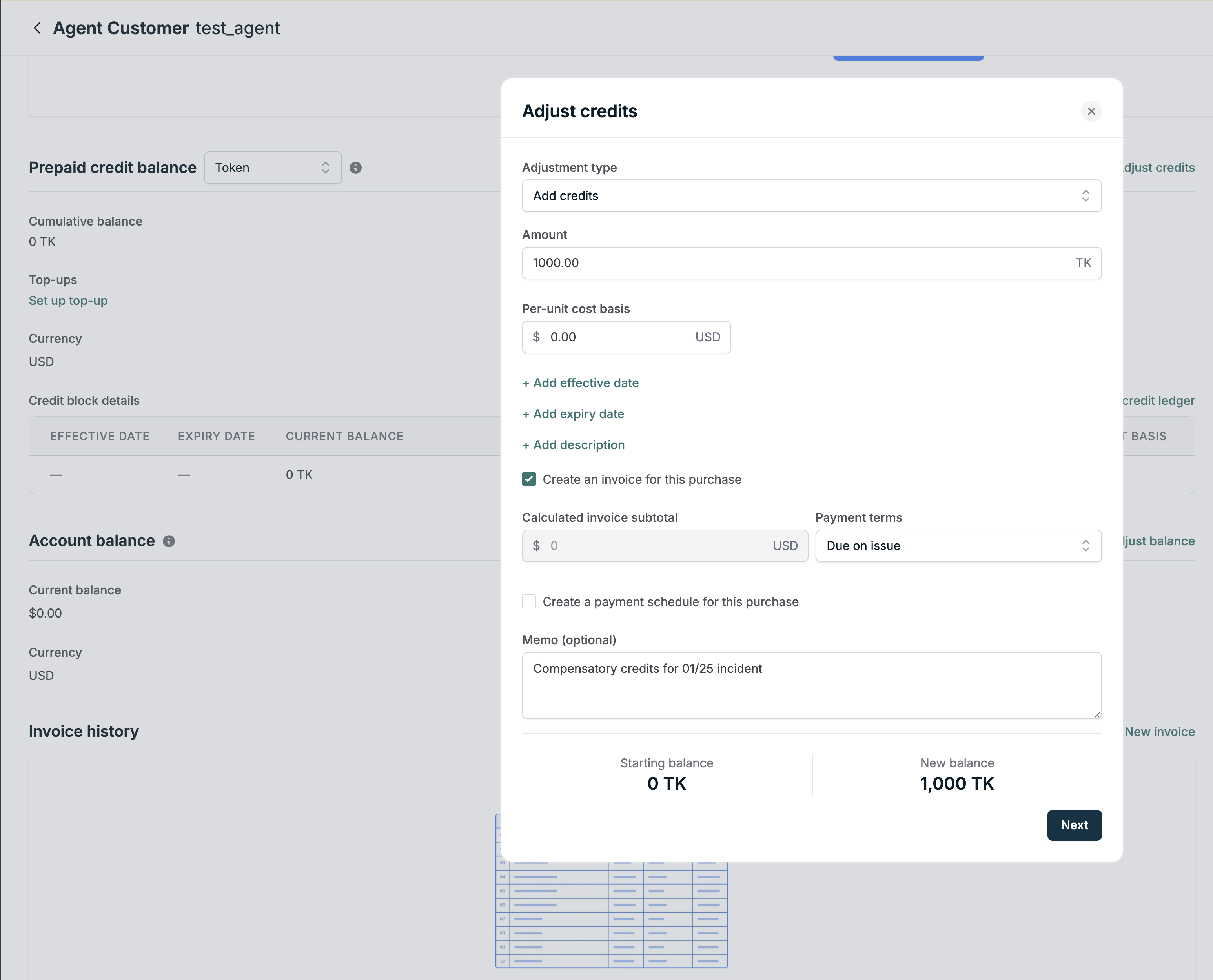Close the Adjust credits dialog

[x=1091, y=111]
